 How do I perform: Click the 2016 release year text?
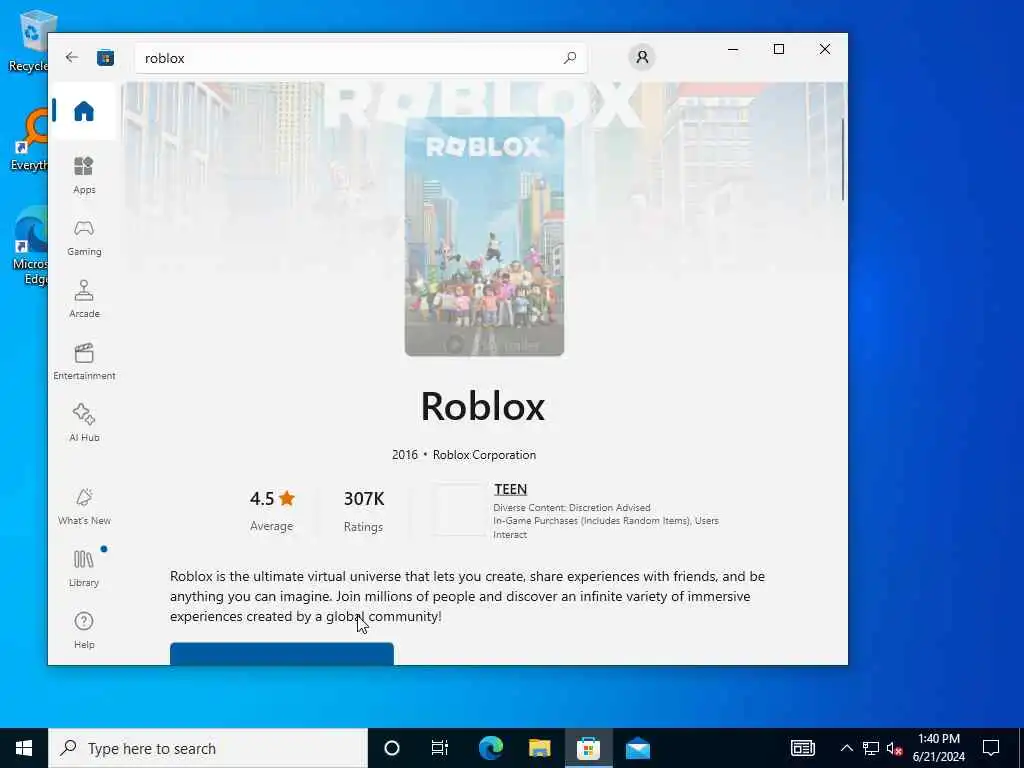404,455
